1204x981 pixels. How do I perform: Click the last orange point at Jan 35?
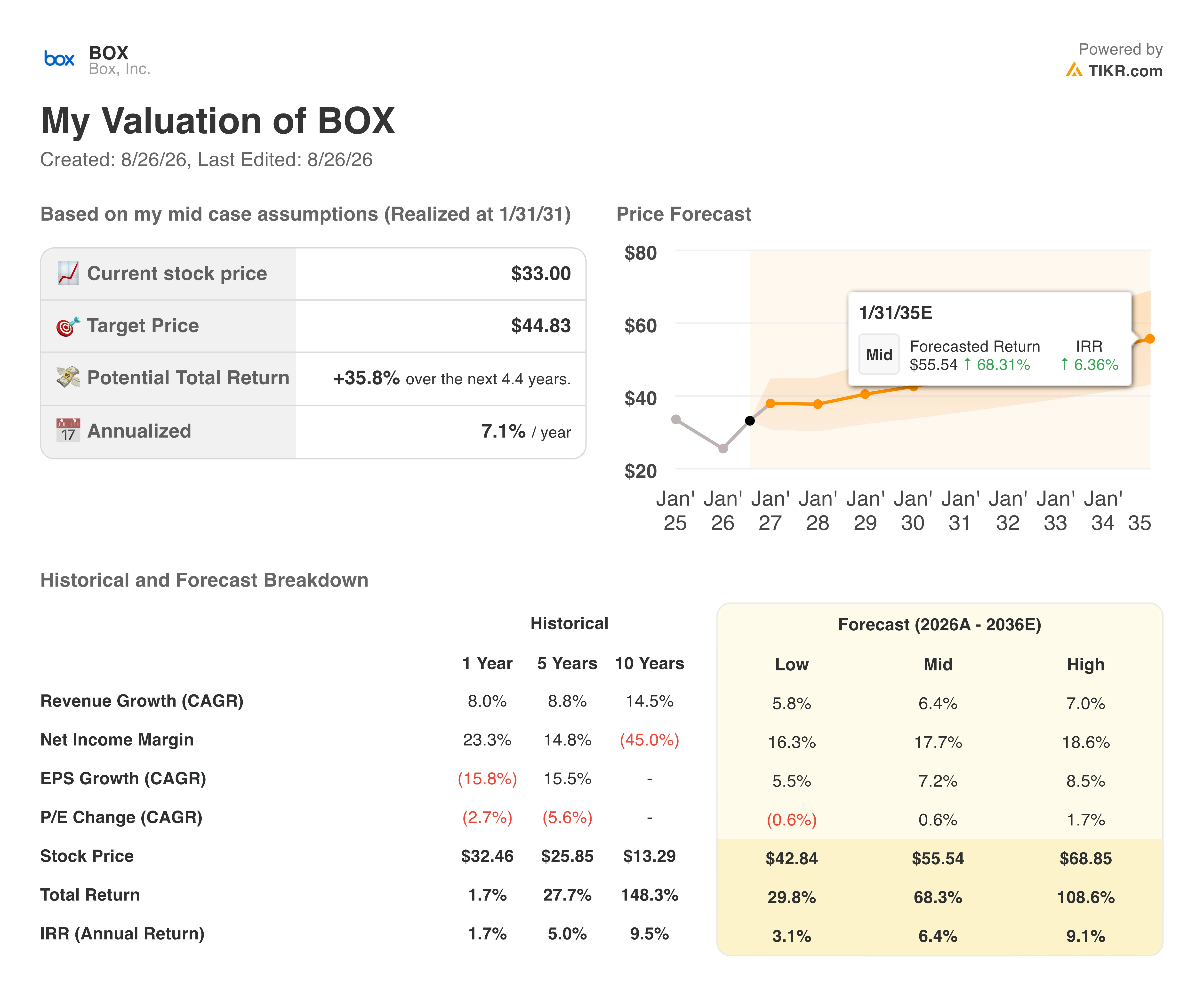click(1149, 339)
